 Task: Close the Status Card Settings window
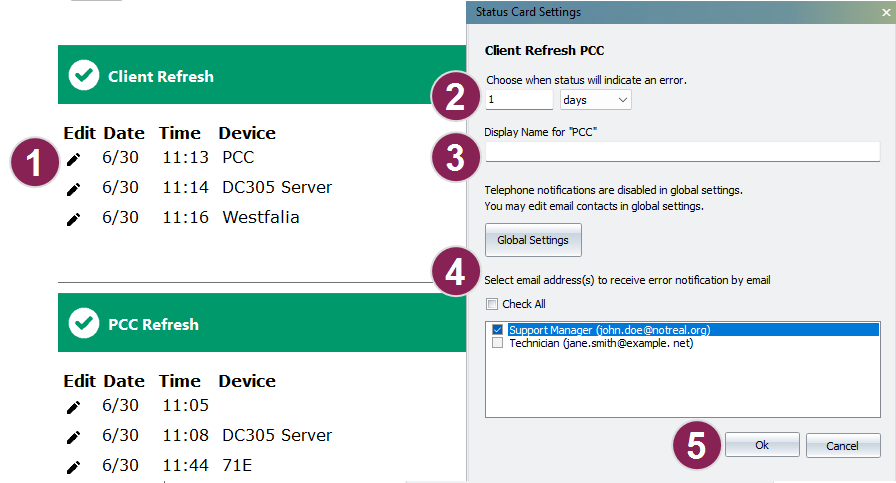click(x=883, y=12)
